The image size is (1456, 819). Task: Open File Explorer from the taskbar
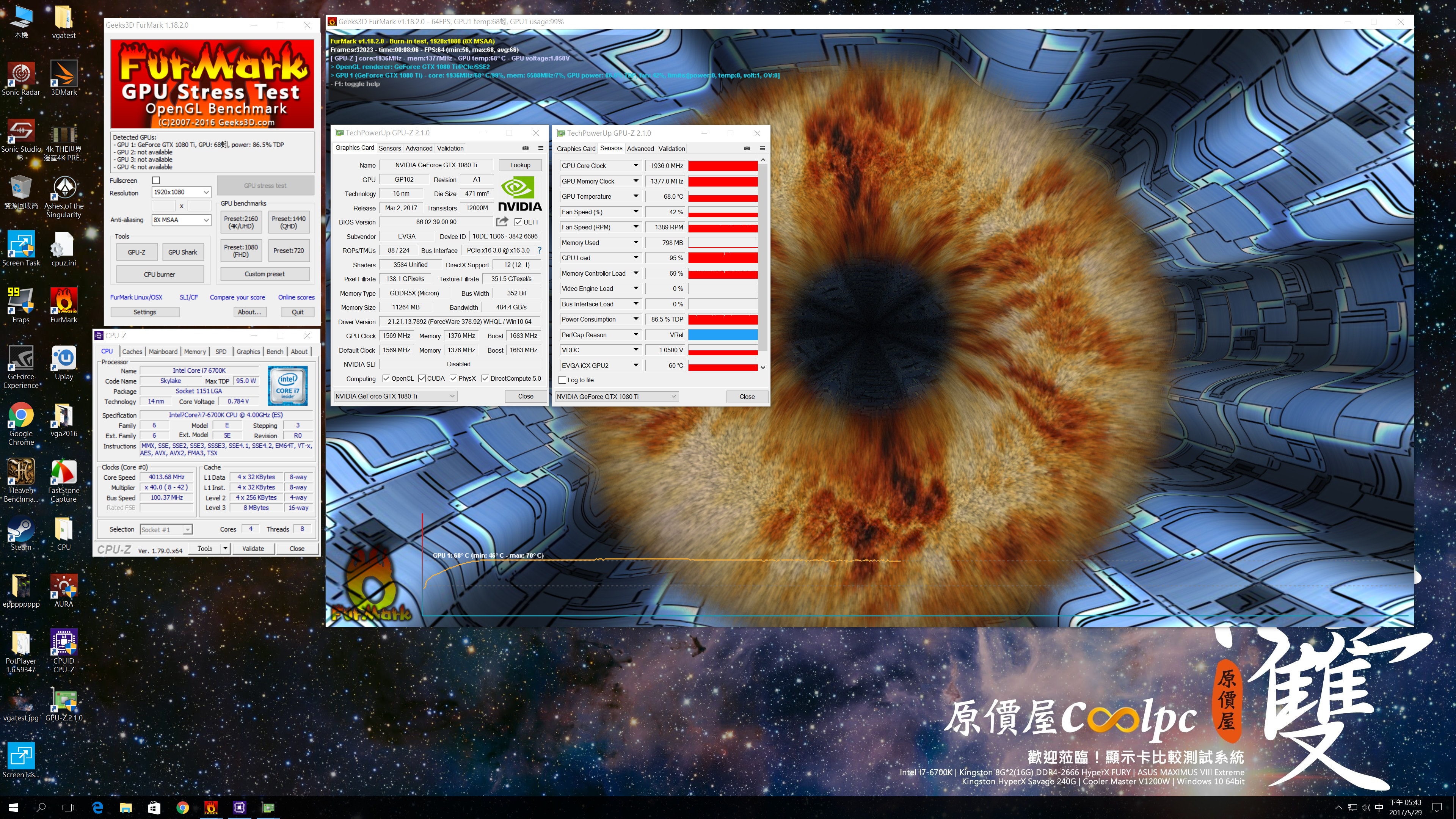coord(126,807)
